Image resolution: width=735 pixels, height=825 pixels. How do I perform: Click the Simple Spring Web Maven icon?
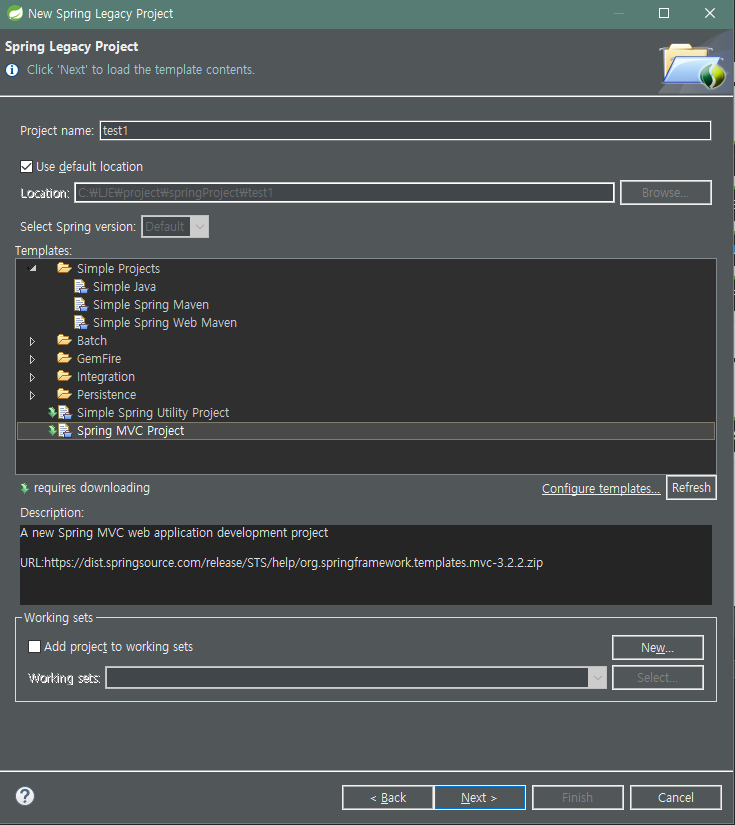click(x=80, y=323)
